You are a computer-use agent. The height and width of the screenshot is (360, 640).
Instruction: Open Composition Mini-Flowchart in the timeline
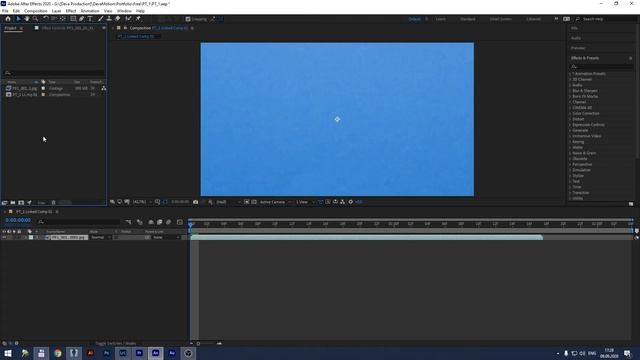[x=128, y=222]
